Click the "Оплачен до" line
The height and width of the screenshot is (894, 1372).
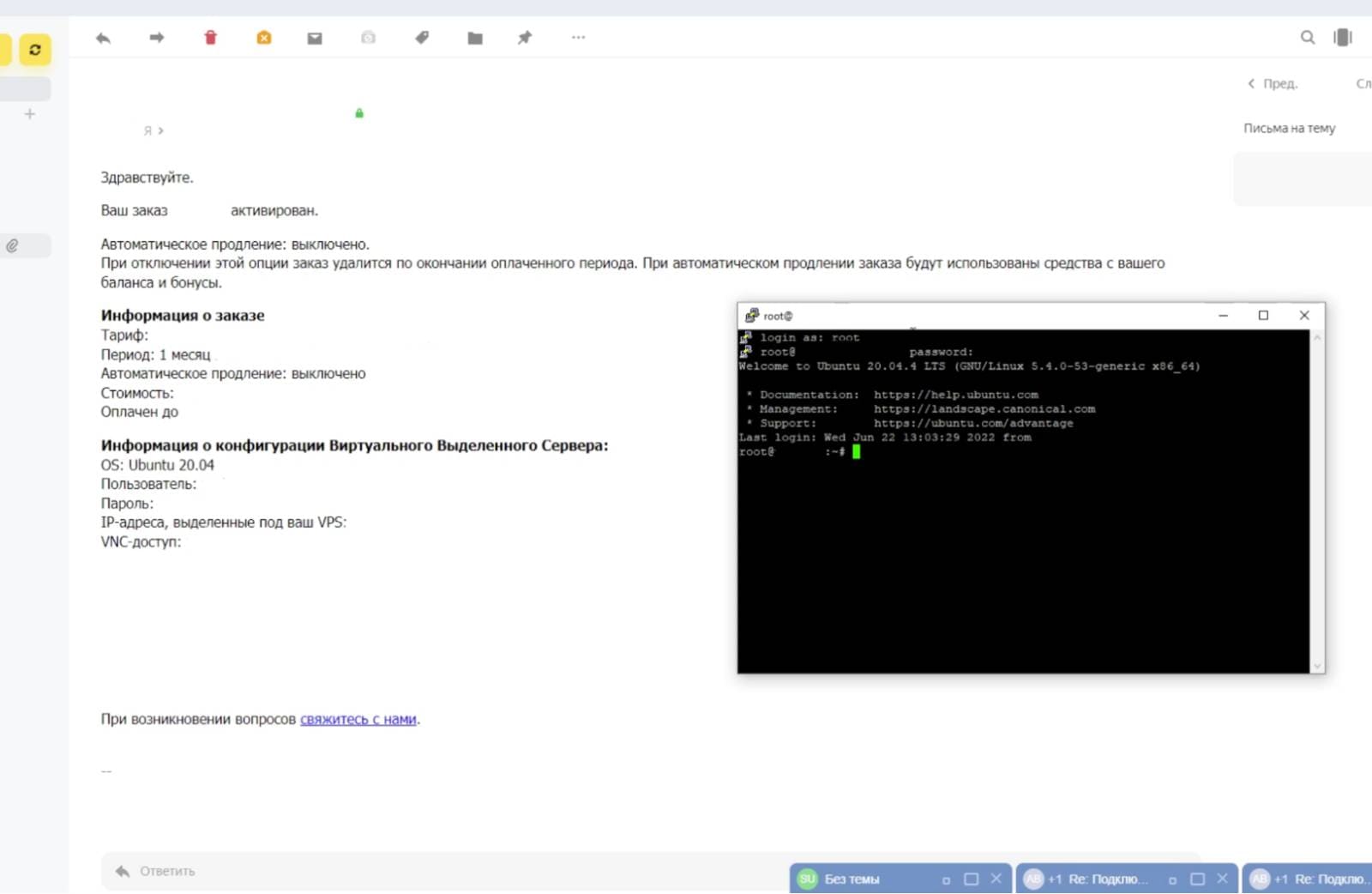(x=140, y=412)
